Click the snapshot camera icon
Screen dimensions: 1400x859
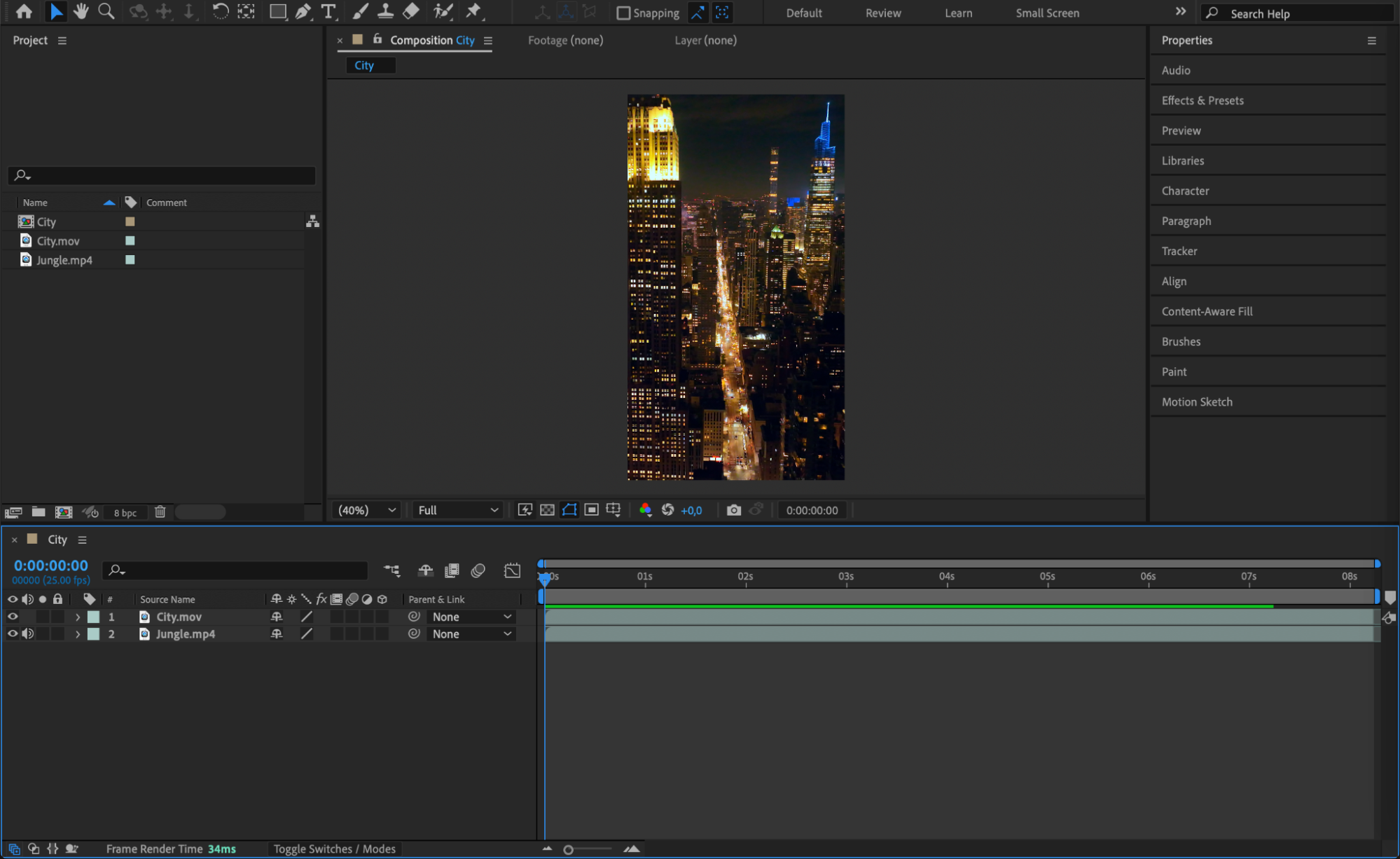(733, 510)
